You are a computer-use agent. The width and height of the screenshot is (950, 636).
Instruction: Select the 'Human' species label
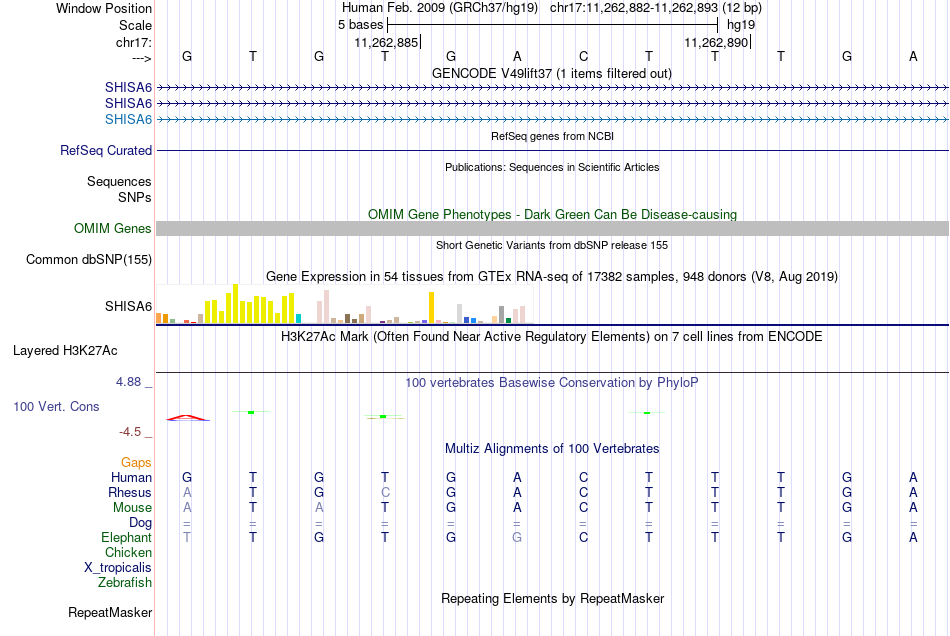(x=131, y=477)
